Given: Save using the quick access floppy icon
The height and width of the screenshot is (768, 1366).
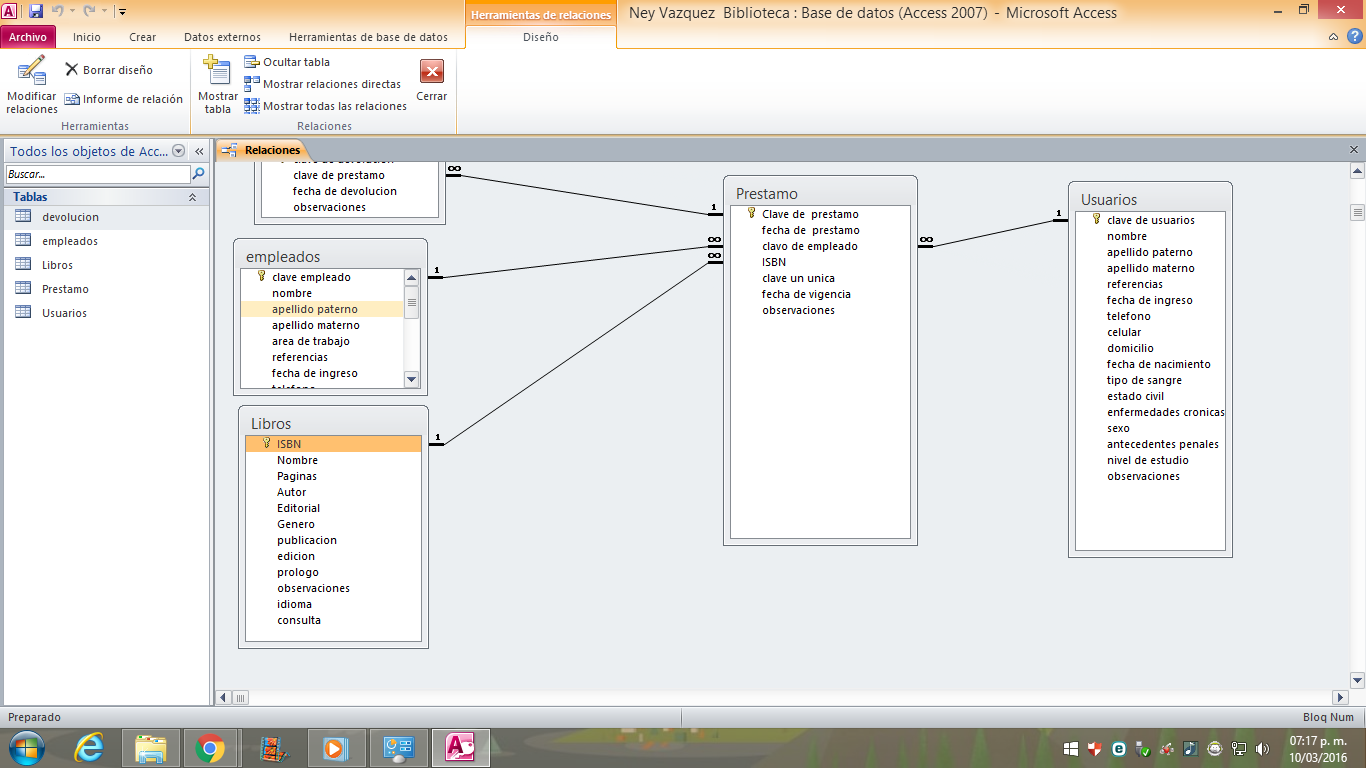Looking at the screenshot, I should tap(36, 12).
